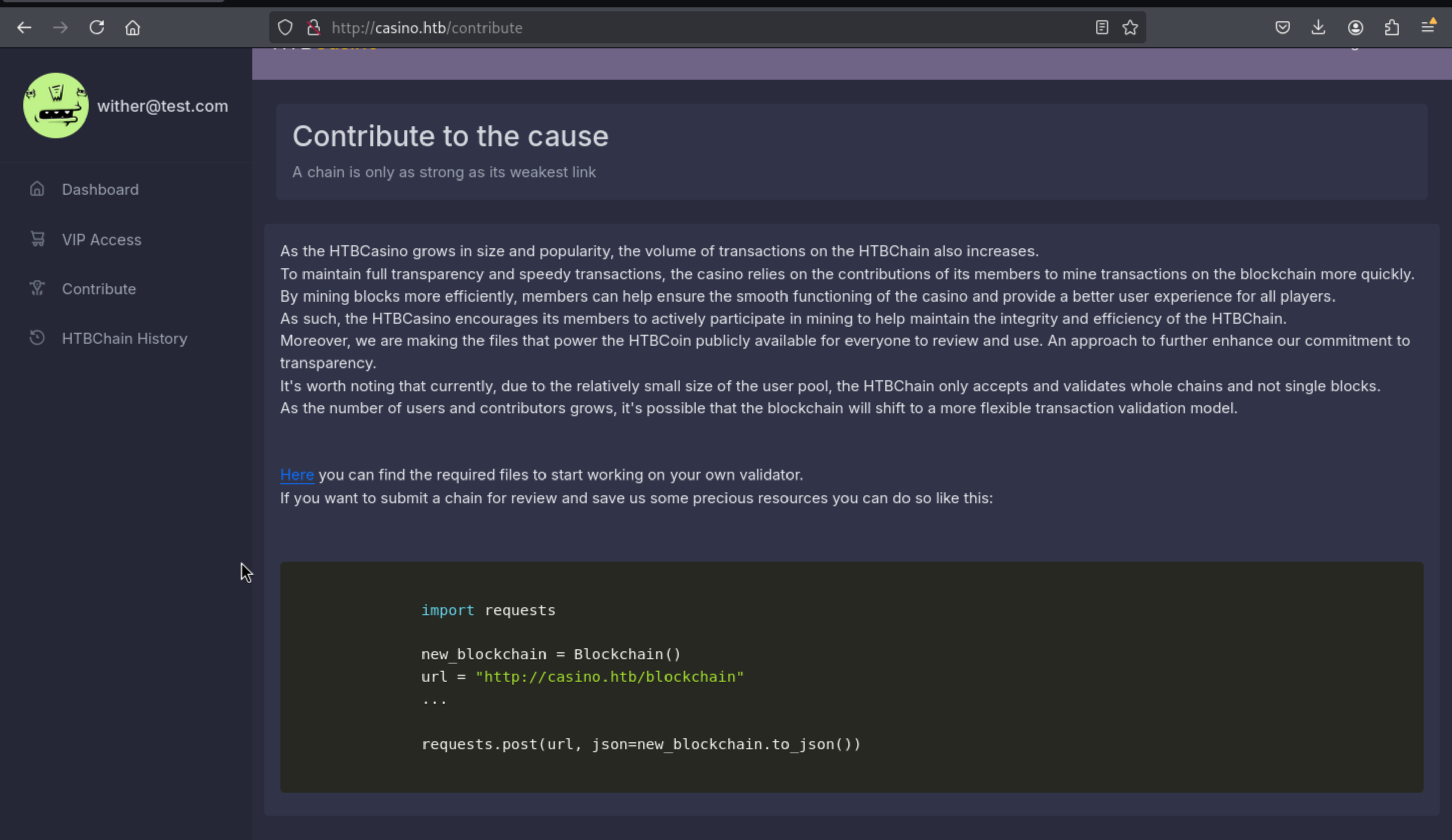Open HTBChain History sidebar item
Image resolution: width=1452 pixels, height=840 pixels.
pos(124,338)
